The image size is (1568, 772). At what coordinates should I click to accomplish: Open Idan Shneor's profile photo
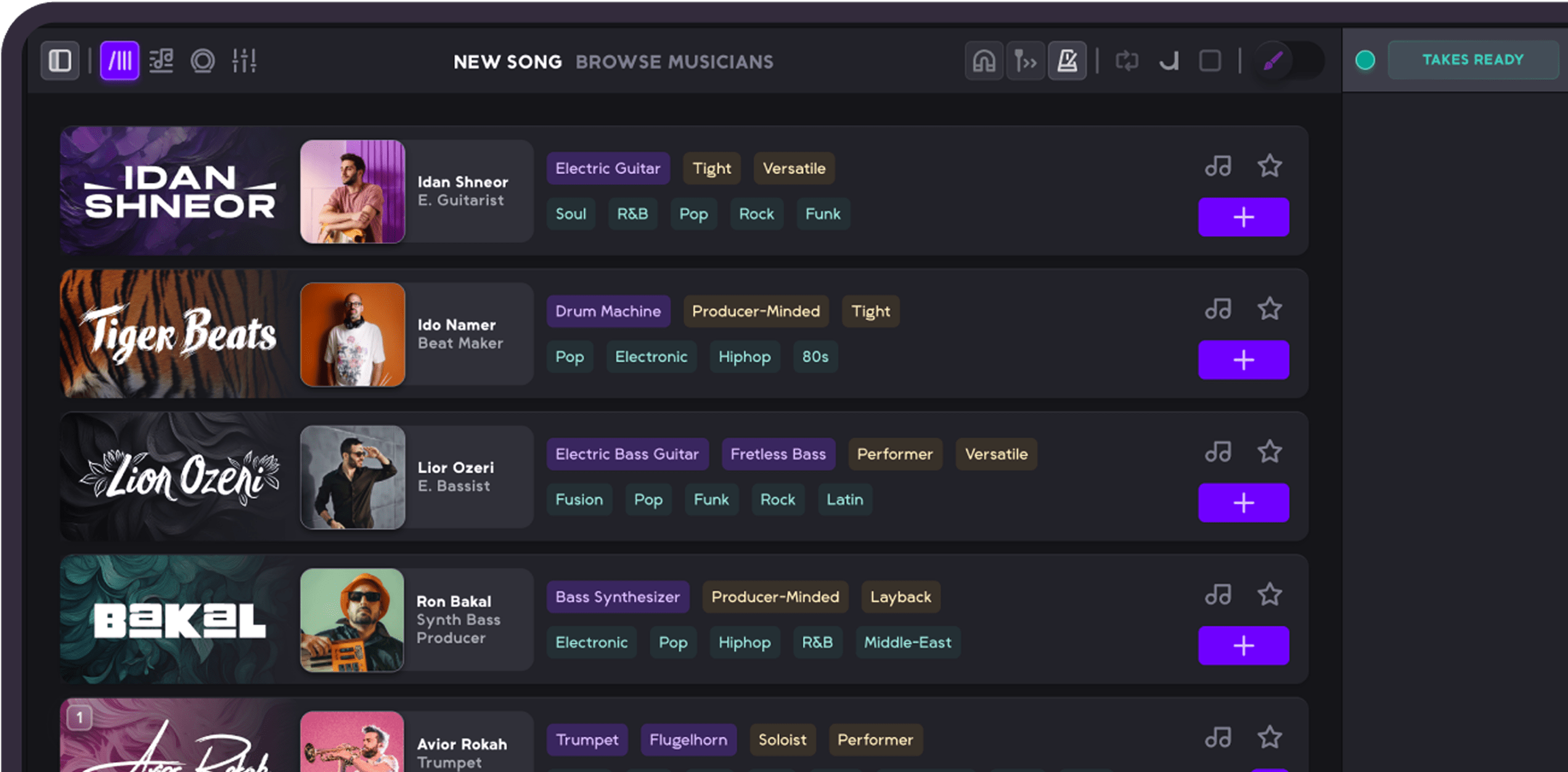tap(353, 192)
